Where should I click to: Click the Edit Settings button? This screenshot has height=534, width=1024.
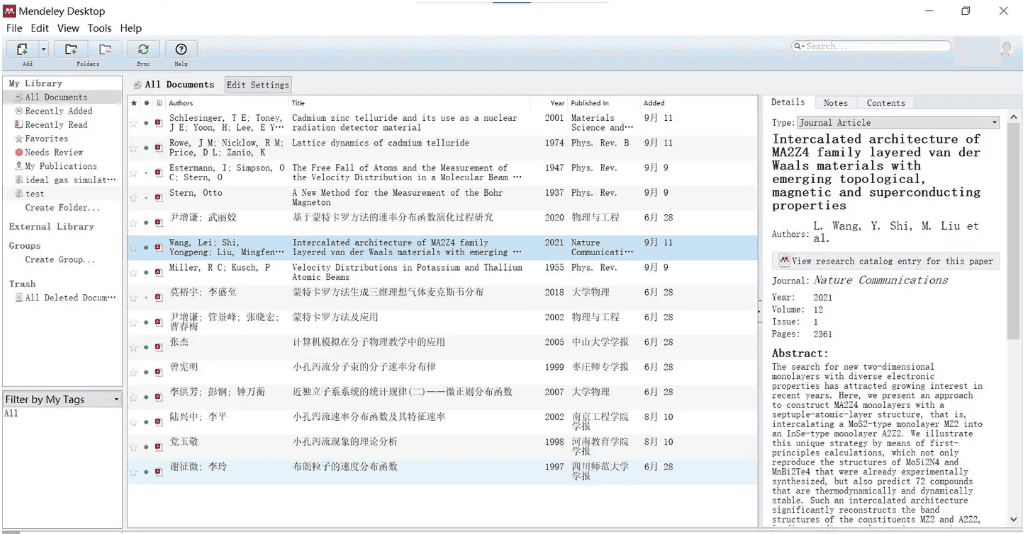click(258, 85)
